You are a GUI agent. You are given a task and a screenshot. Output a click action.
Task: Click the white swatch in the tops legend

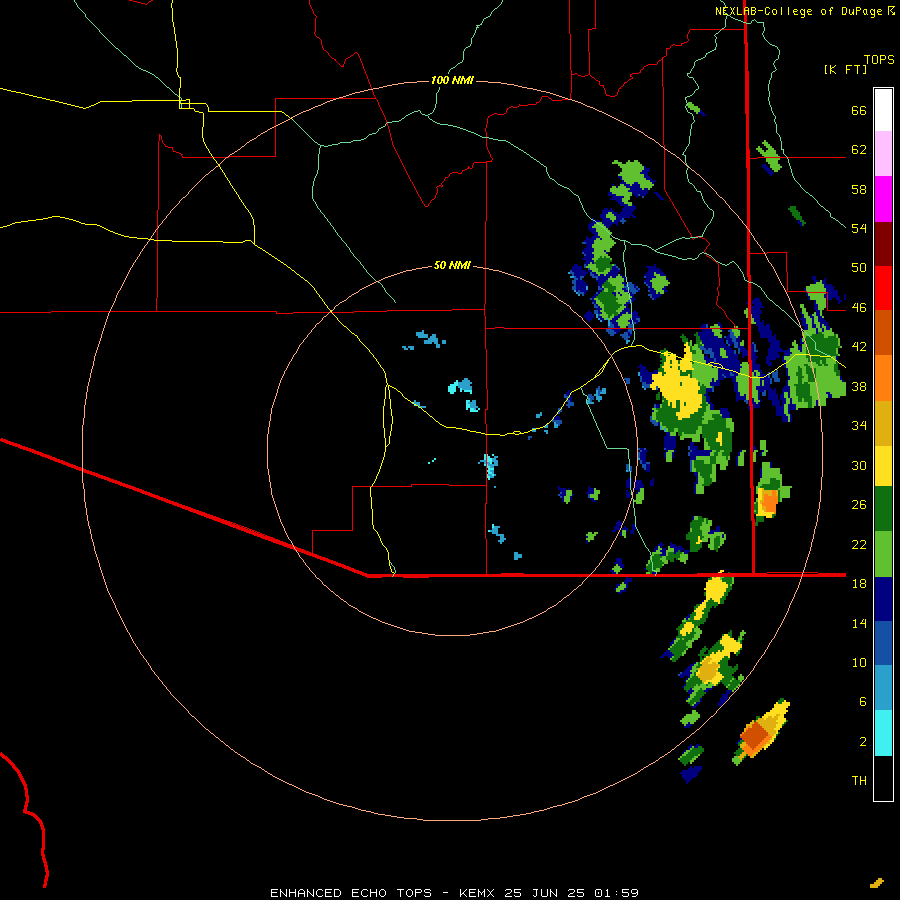883,110
